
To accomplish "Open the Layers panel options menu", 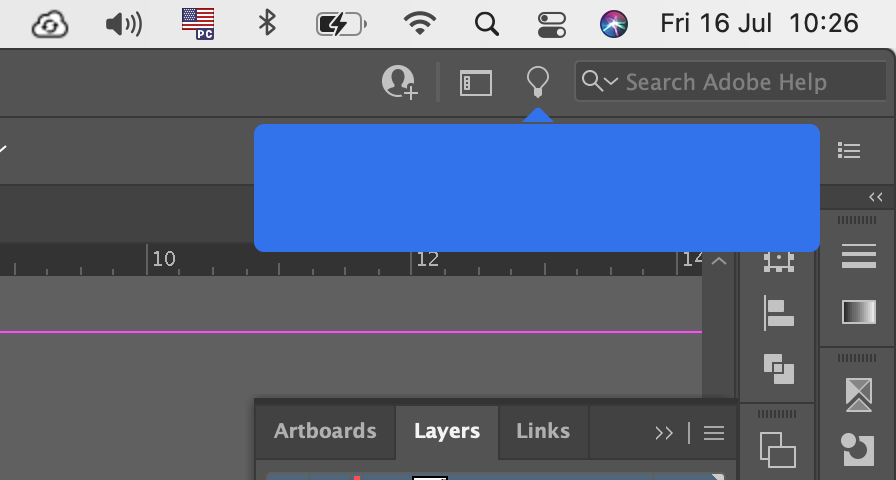I will click(714, 433).
